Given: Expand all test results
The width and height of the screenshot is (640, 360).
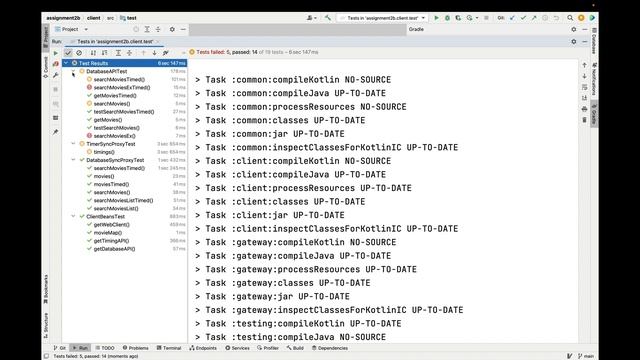Looking at the screenshot, I should coord(118,53).
